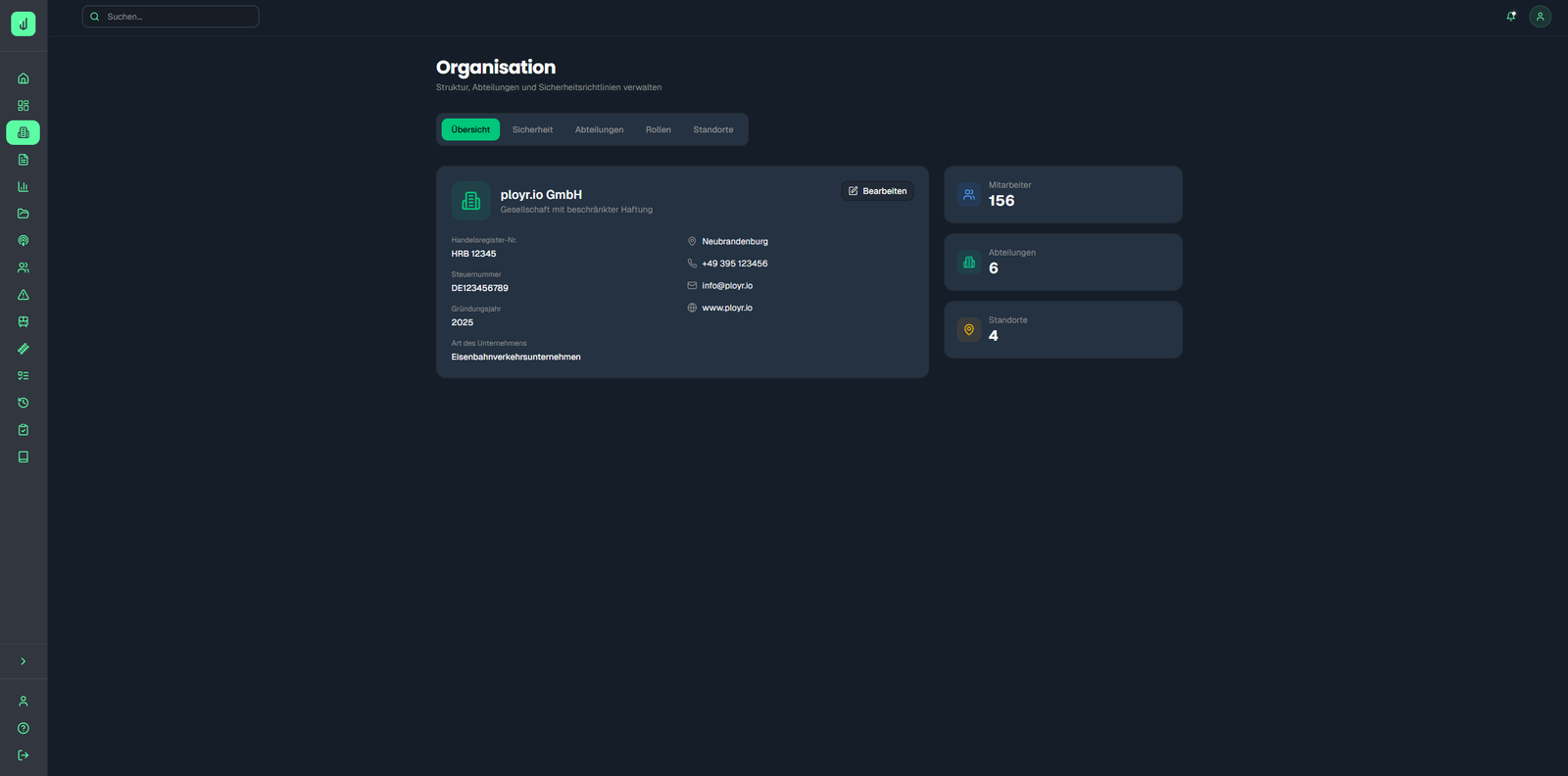Image resolution: width=1568 pixels, height=776 pixels.
Task: Open the bar chart sidebar icon
Action: [x=24, y=186]
